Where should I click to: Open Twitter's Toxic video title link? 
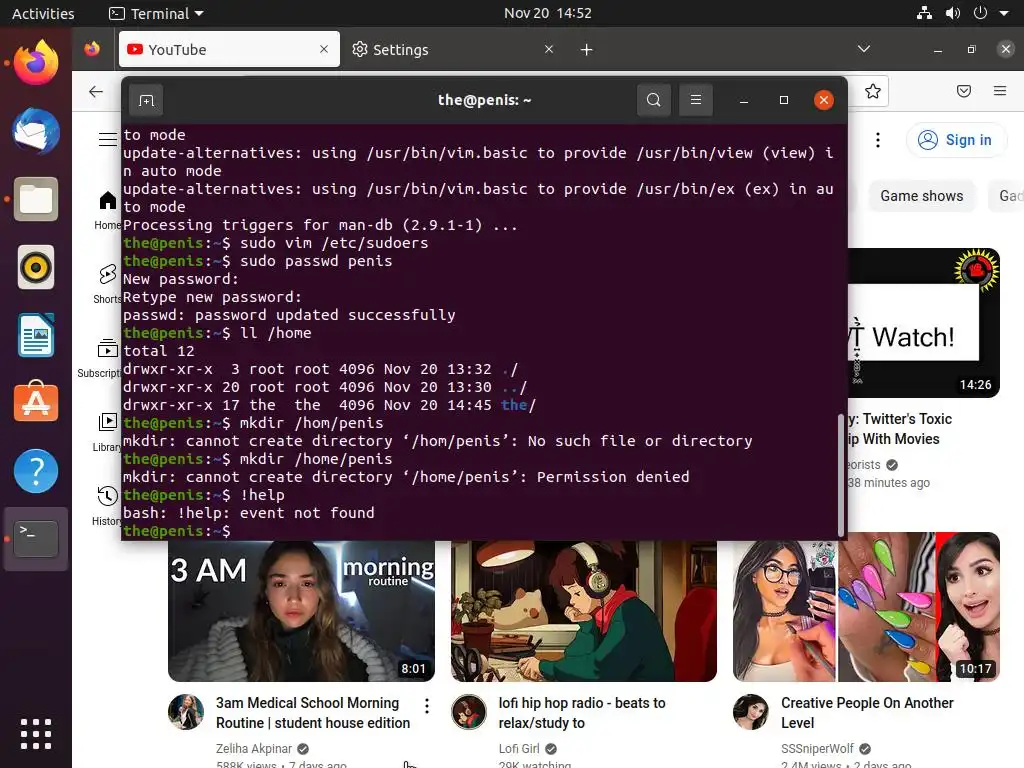[899, 429]
